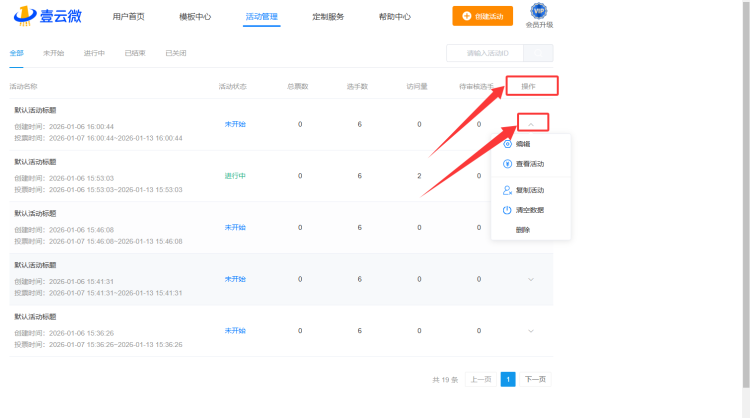Select 删除 from the action menu

click(523, 229)
